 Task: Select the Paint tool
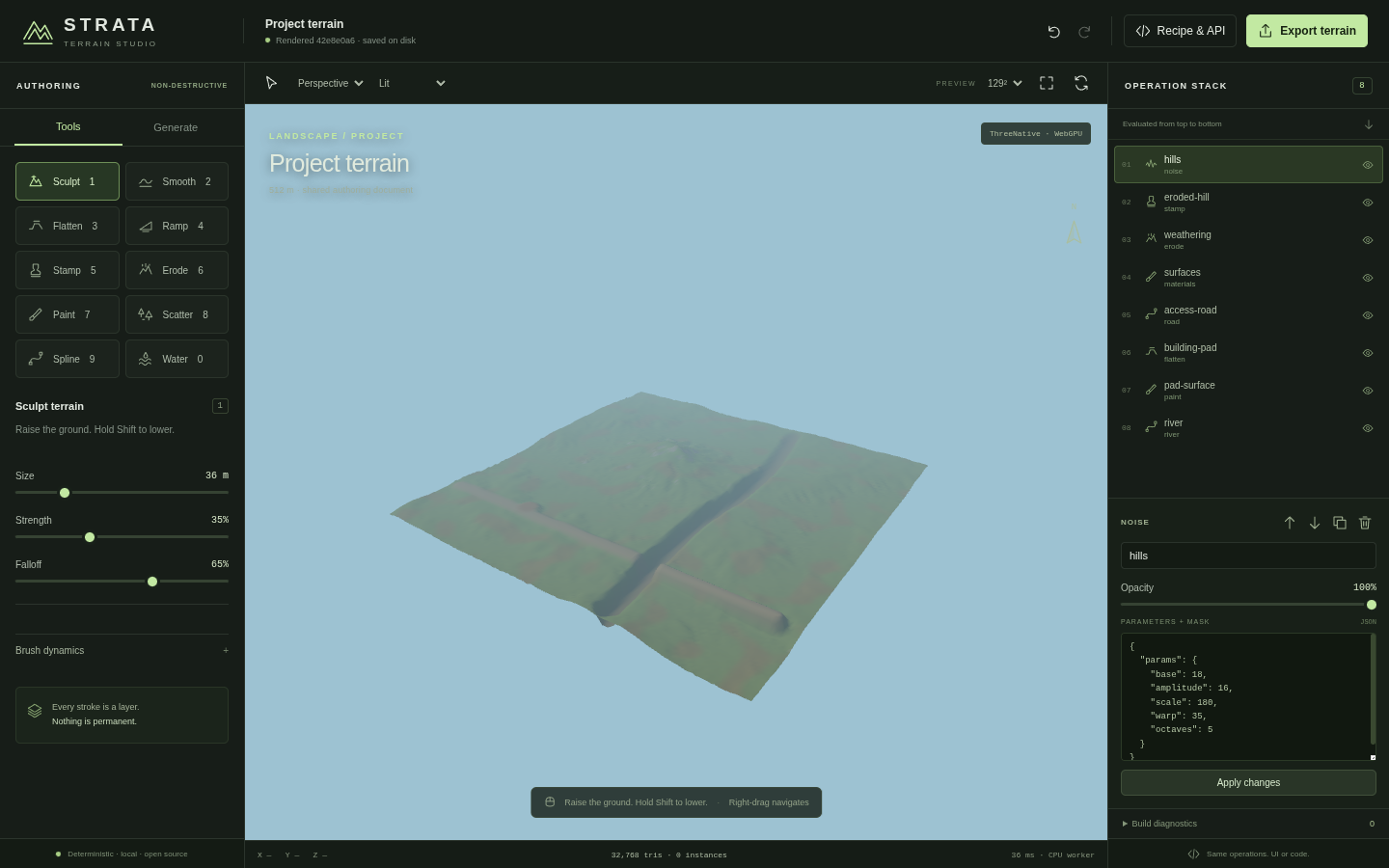point(68,314)
